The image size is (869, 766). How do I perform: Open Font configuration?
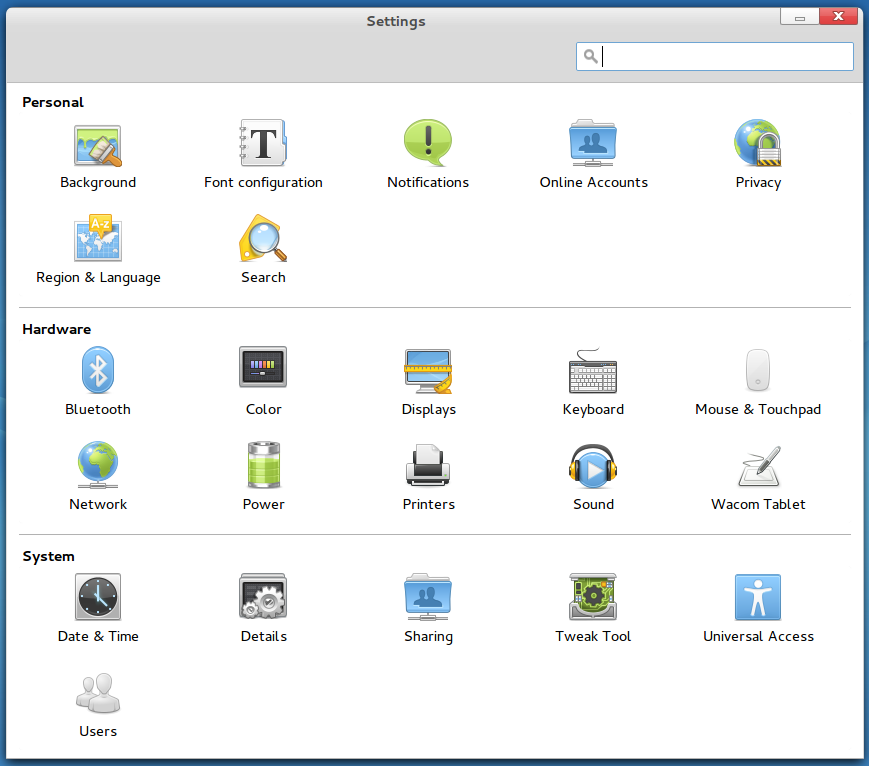tap(263, 152)
